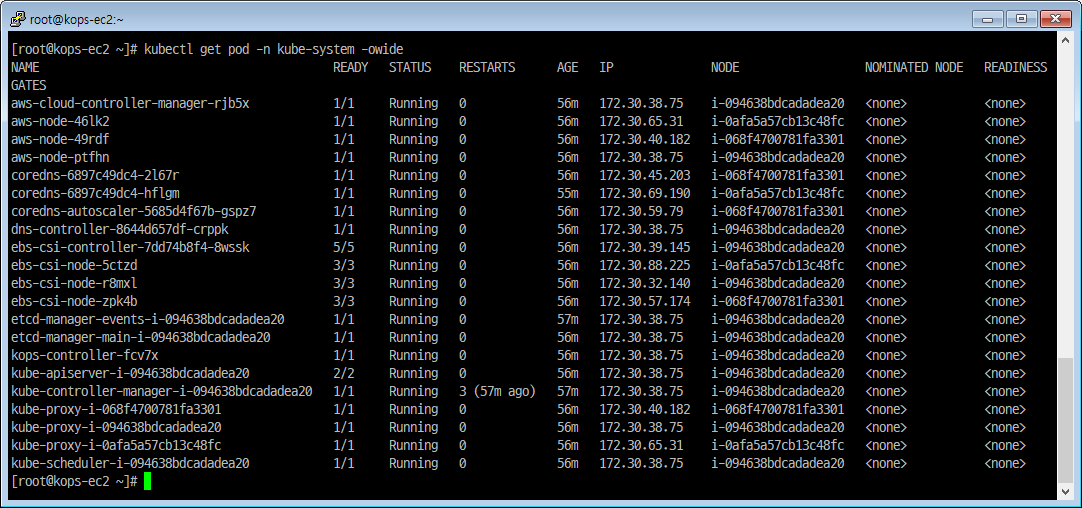The image size is (1082, 508).
Task: Click pod name kube-controller-manager-i-094638bdcadadea20
Action: pos(162,391)
